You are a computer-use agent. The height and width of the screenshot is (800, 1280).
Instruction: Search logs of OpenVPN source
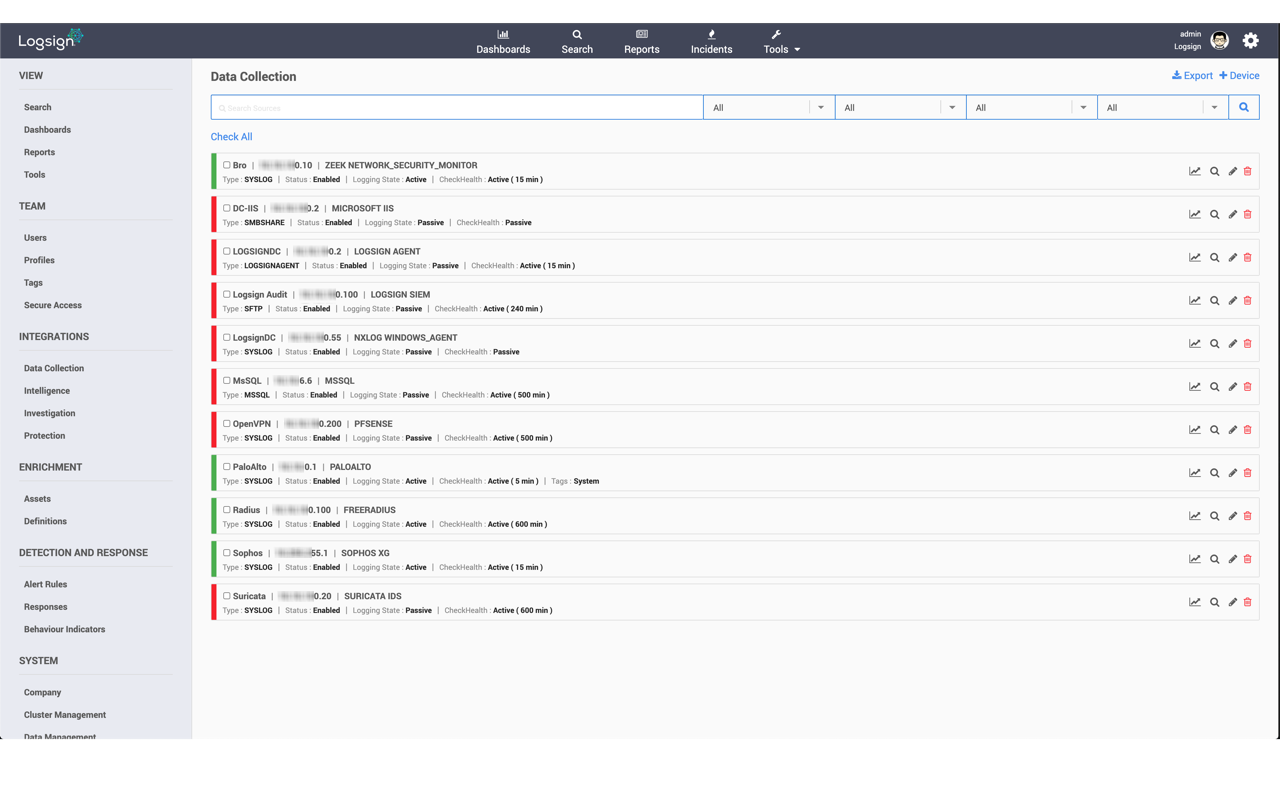1215,429
